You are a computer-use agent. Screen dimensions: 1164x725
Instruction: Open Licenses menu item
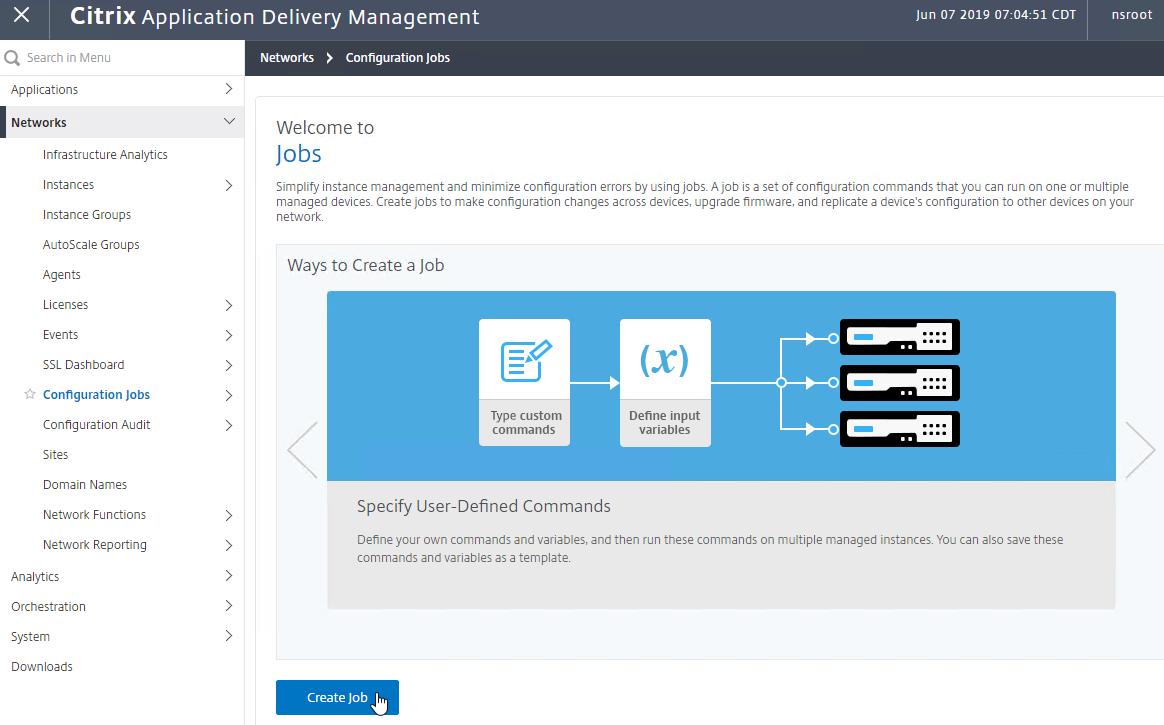pyautogui.click(x=65, y=304)
